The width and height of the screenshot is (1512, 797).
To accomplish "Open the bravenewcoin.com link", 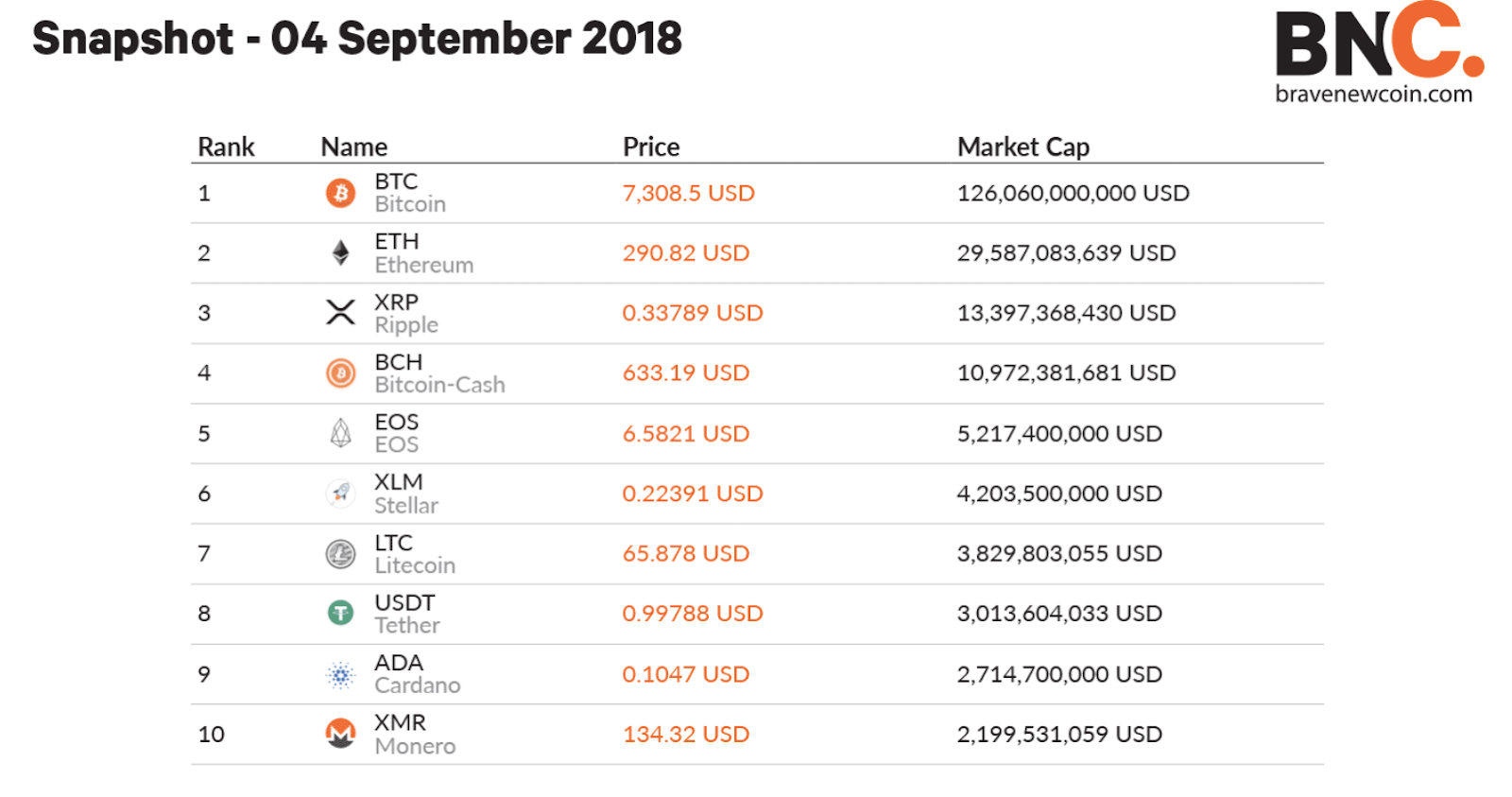I will coord(1373,95).
